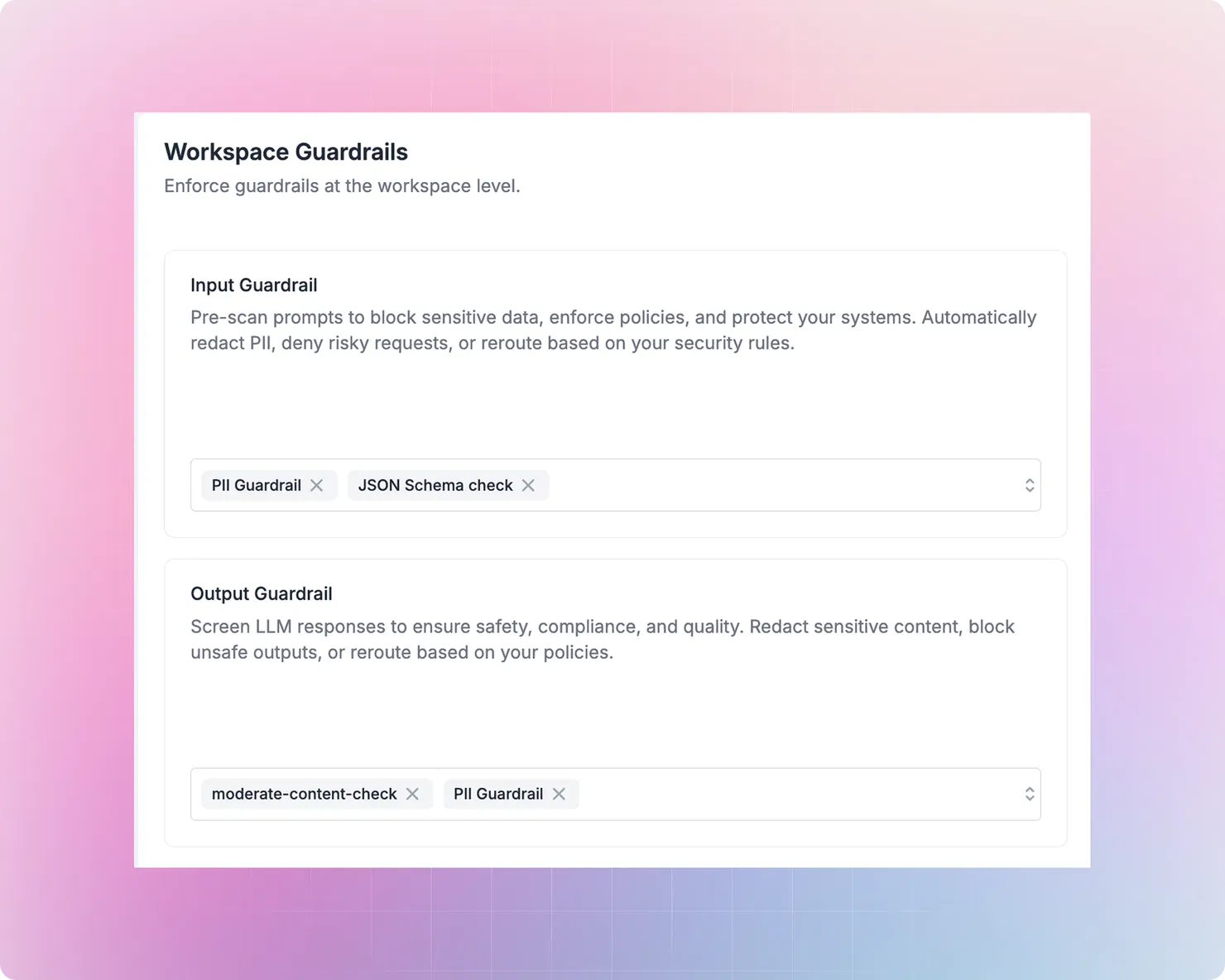
Task: Select the PII Guardrail tag in Output Guardrail
Action: pyautogui.click(x=498, y=795)
